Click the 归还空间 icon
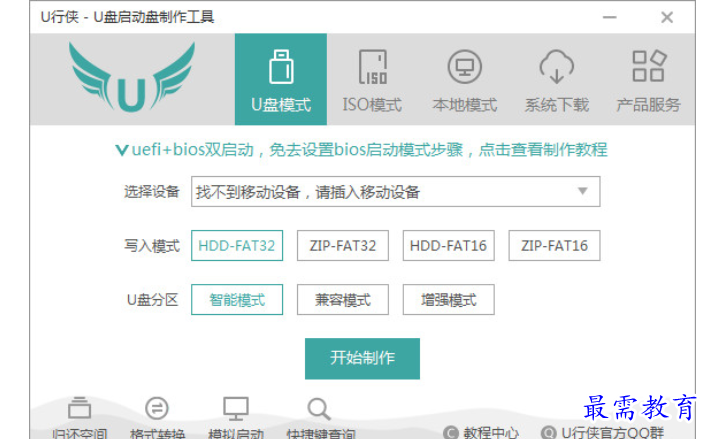 [x=80, y=408]
